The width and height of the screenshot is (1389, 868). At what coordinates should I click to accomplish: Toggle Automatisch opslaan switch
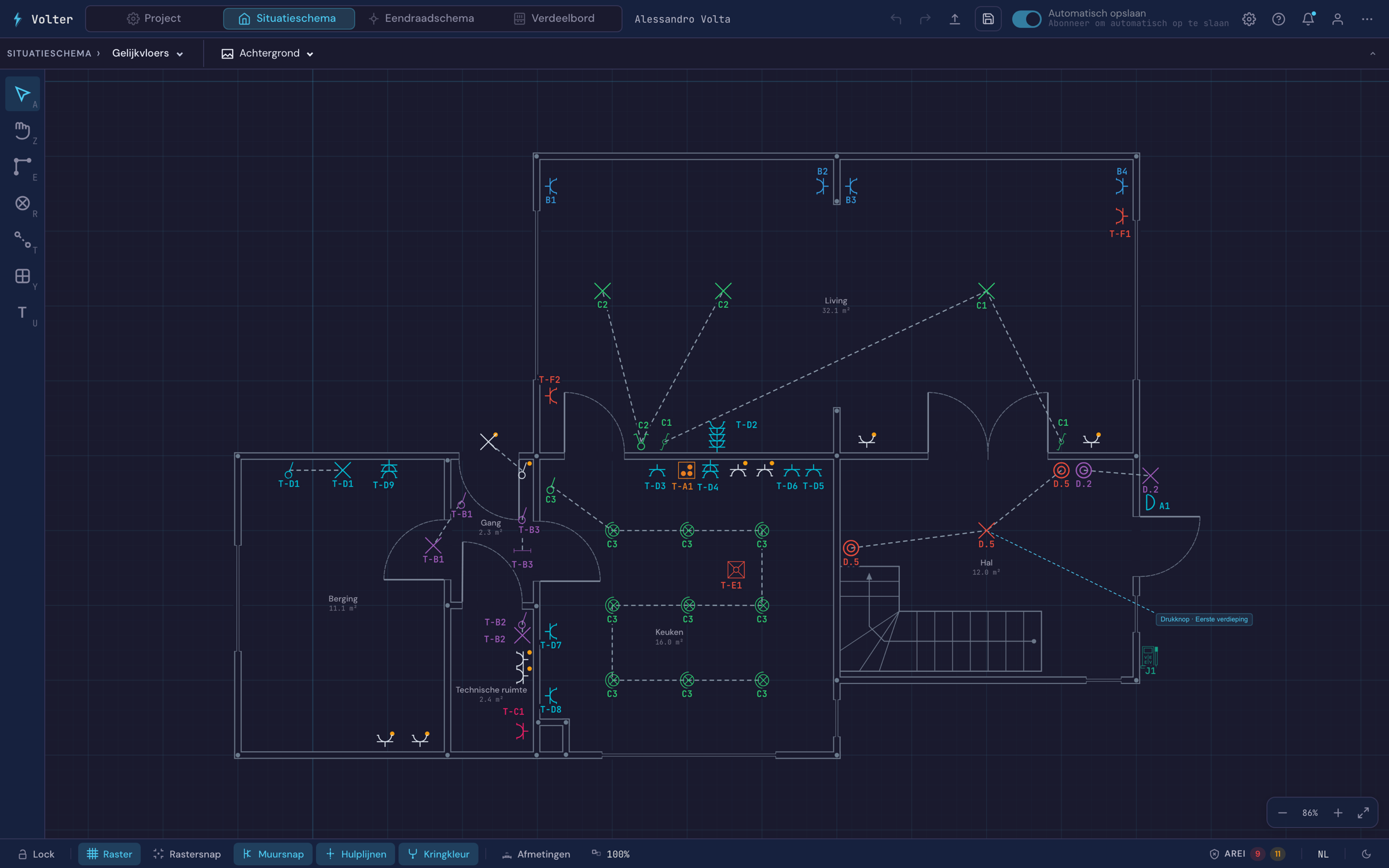[x=1026, y=19]
